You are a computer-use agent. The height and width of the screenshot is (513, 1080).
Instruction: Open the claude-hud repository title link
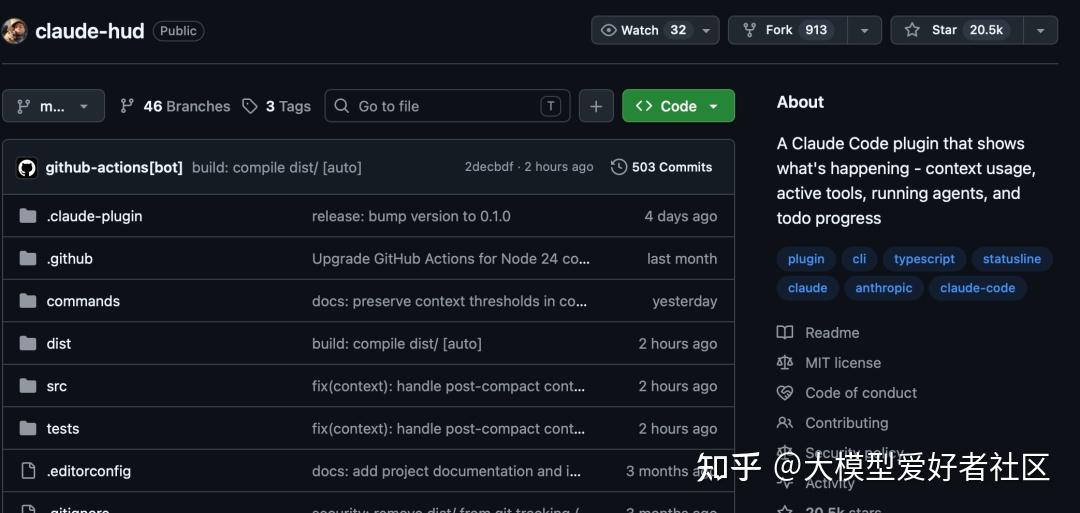click(90, 31)
